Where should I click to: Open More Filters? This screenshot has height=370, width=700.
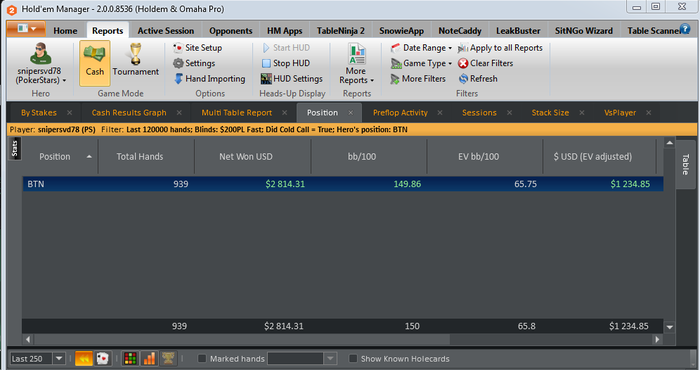[418, 79]
